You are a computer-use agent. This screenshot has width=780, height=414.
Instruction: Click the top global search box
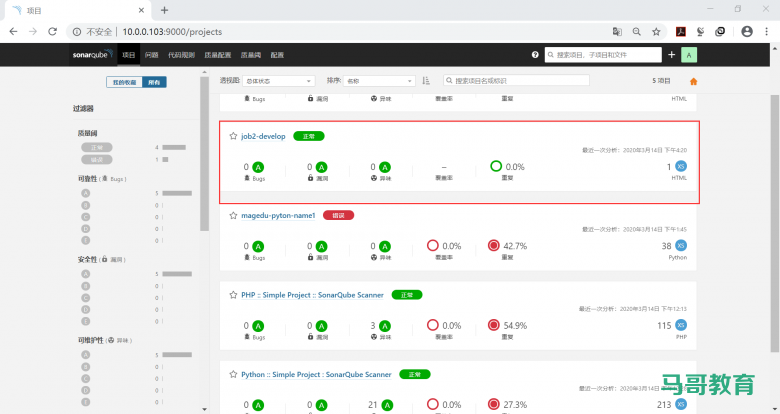point(603,55)
